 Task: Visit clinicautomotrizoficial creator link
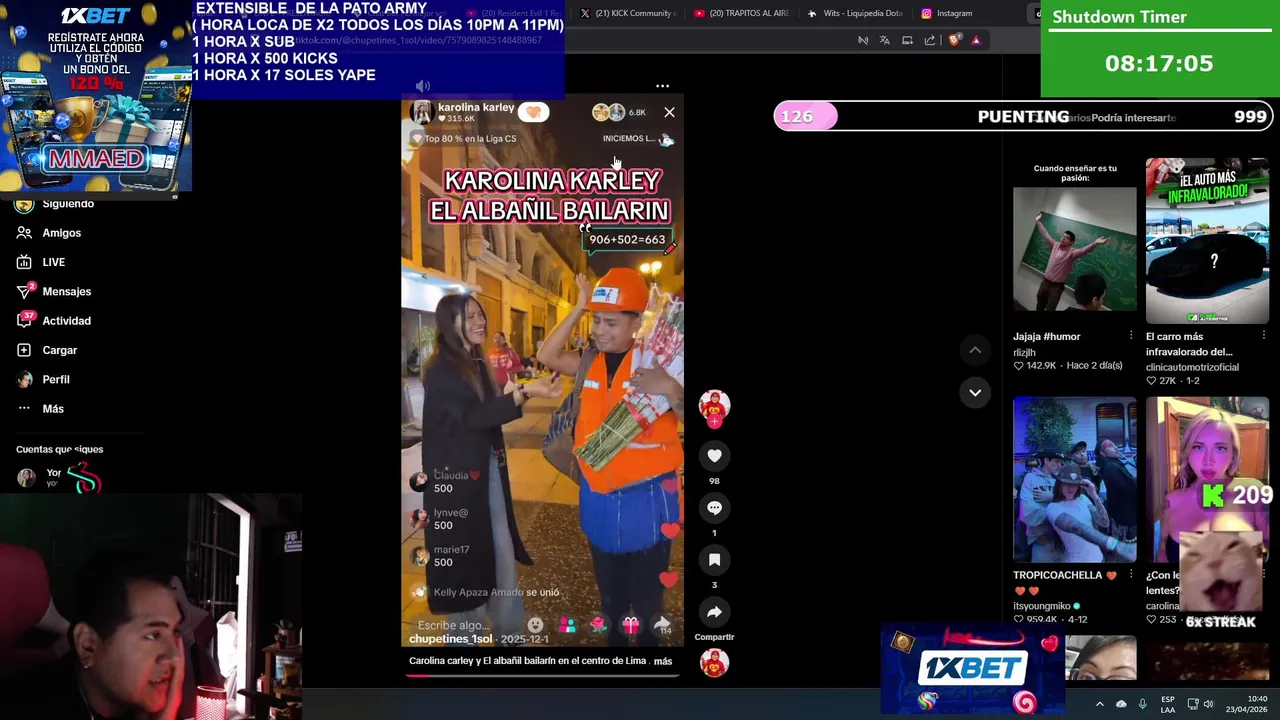(1192, 367)
